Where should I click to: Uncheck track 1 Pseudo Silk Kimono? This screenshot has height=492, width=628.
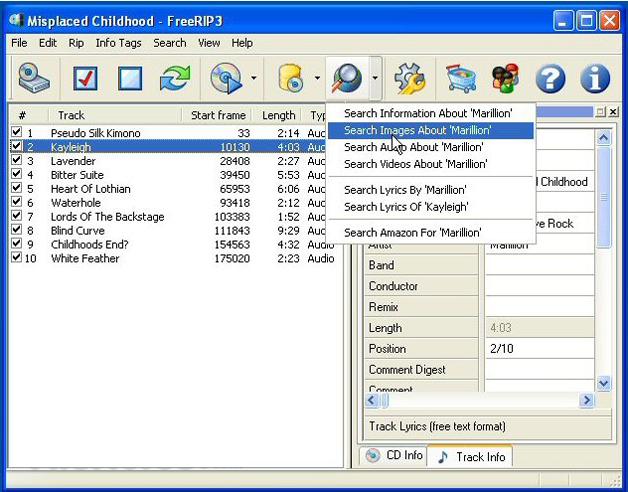pos(16,131)
